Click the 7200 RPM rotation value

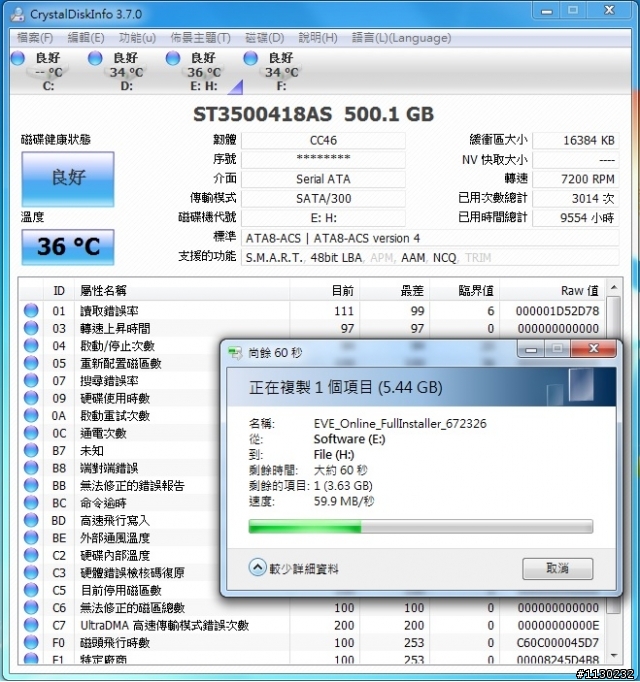coord(575,179)
